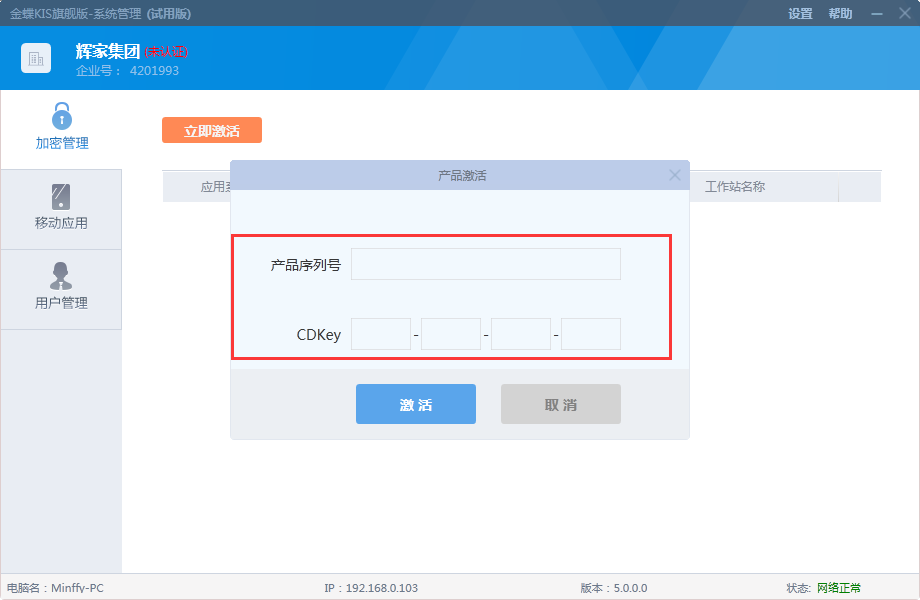Click the company name 辉家集团
This screenshot has width=920, height=600.
[x=108, y=52]
